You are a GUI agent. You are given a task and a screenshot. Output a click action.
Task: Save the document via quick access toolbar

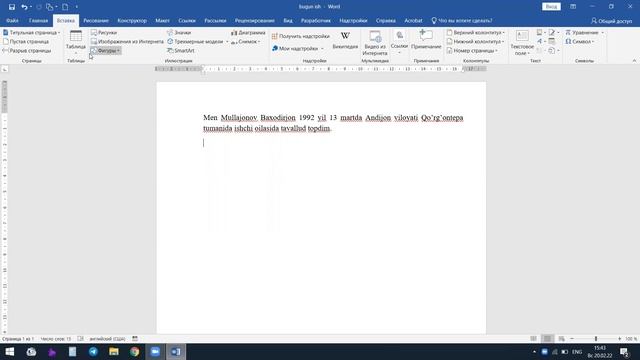[11, 7]
